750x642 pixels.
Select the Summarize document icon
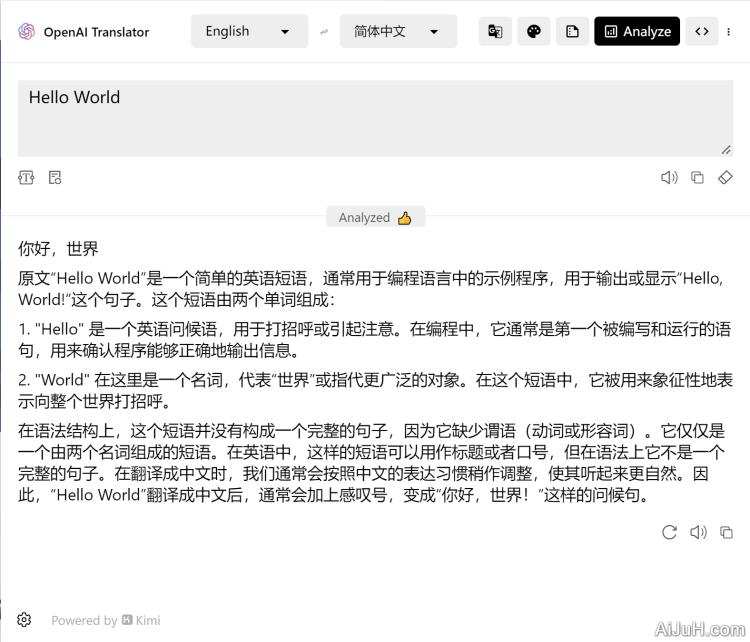pyautogui.click(x=572, y=31)
